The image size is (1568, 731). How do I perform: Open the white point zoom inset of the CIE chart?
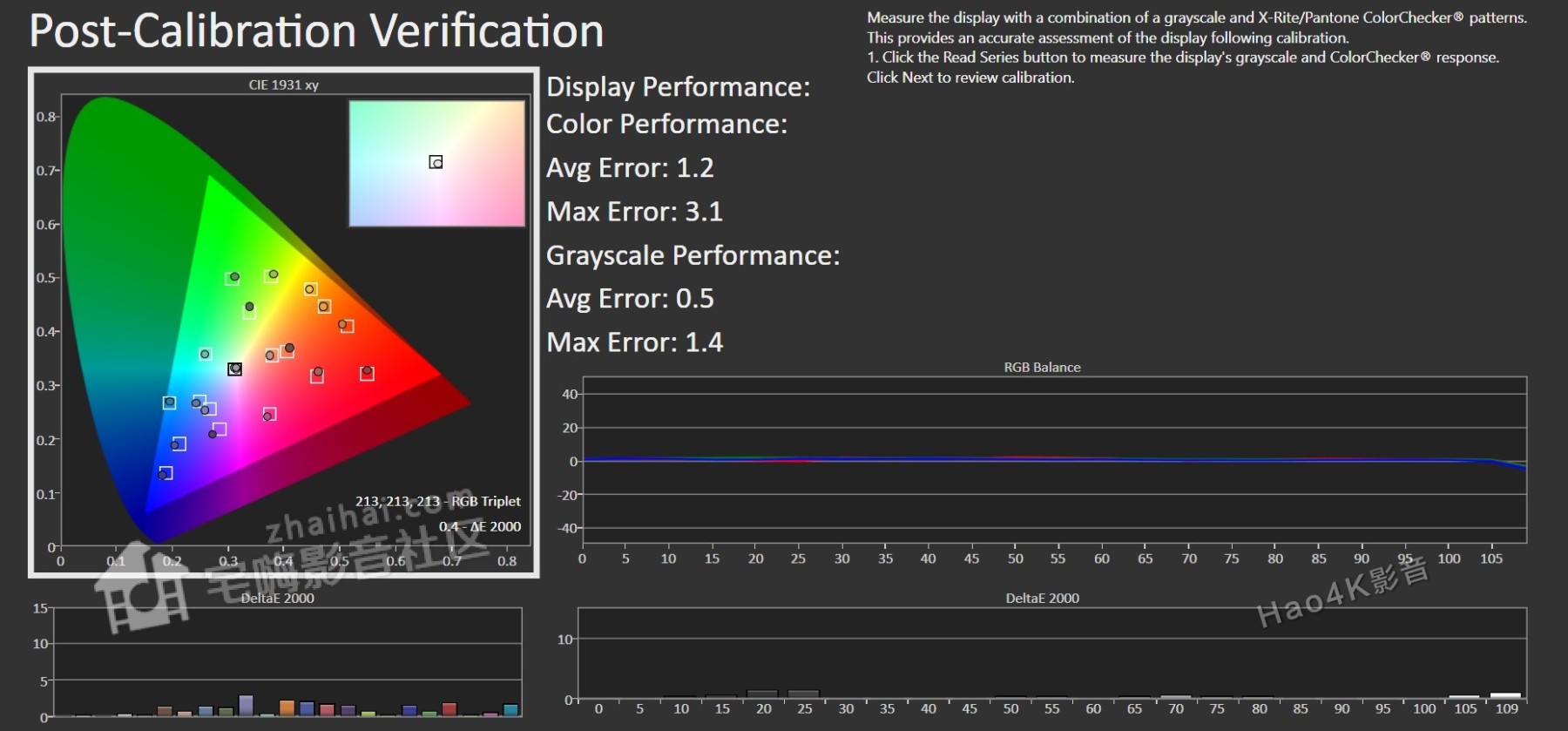tap(436, 163)
